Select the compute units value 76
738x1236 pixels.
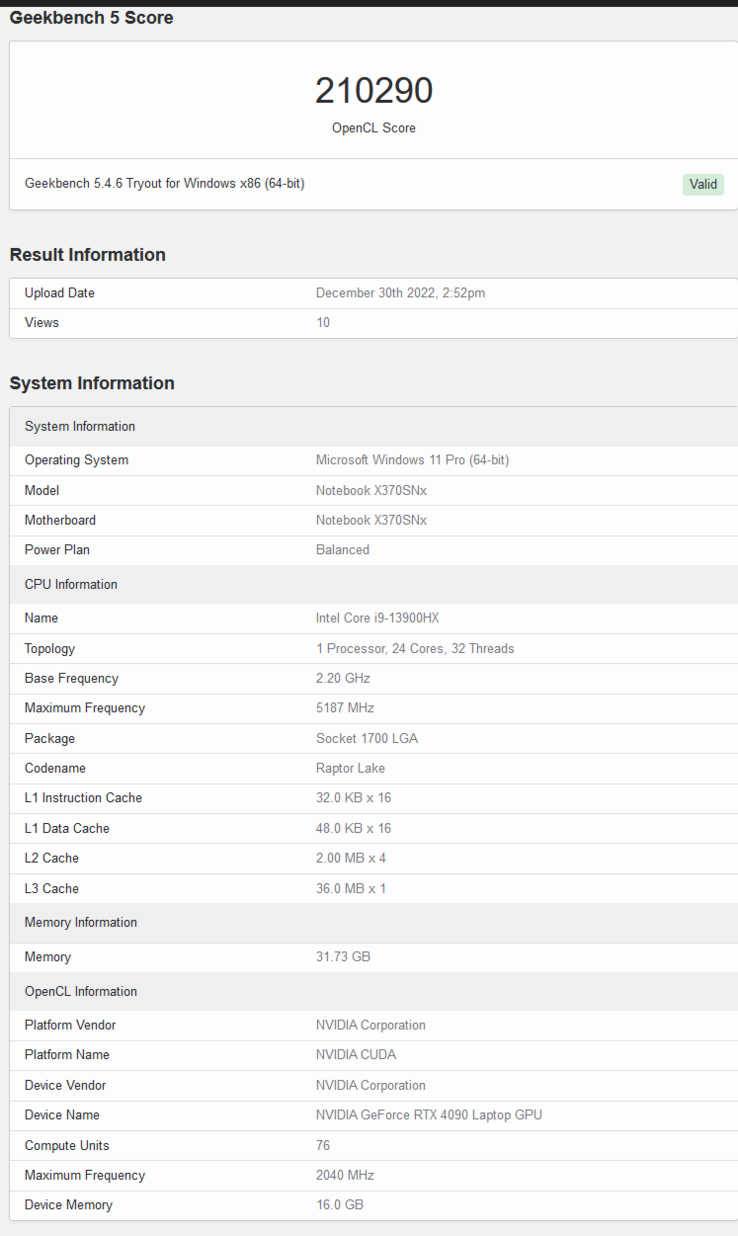(x=323, y=1145)
